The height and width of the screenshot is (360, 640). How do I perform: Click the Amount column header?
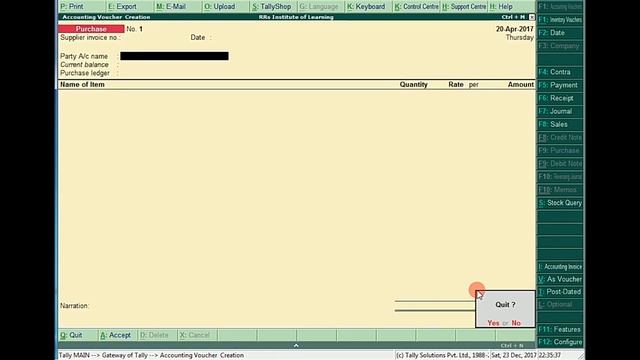[521, 84]
